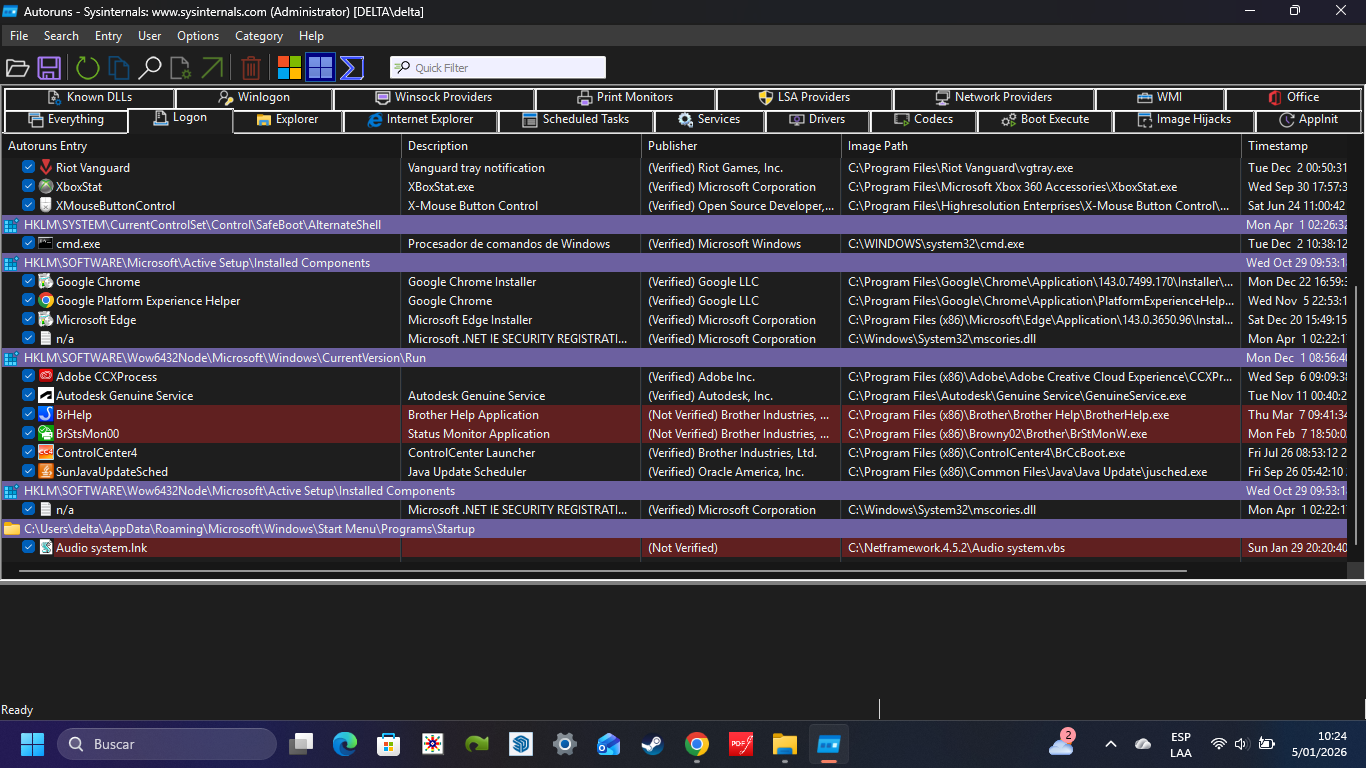Open the Category menu
This screenshot has width=1366, height=768.
click(259, 36)
